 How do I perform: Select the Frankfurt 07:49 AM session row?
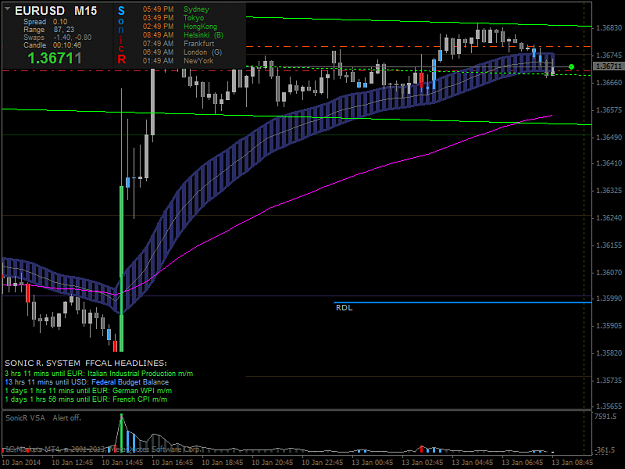click(178, 44)
